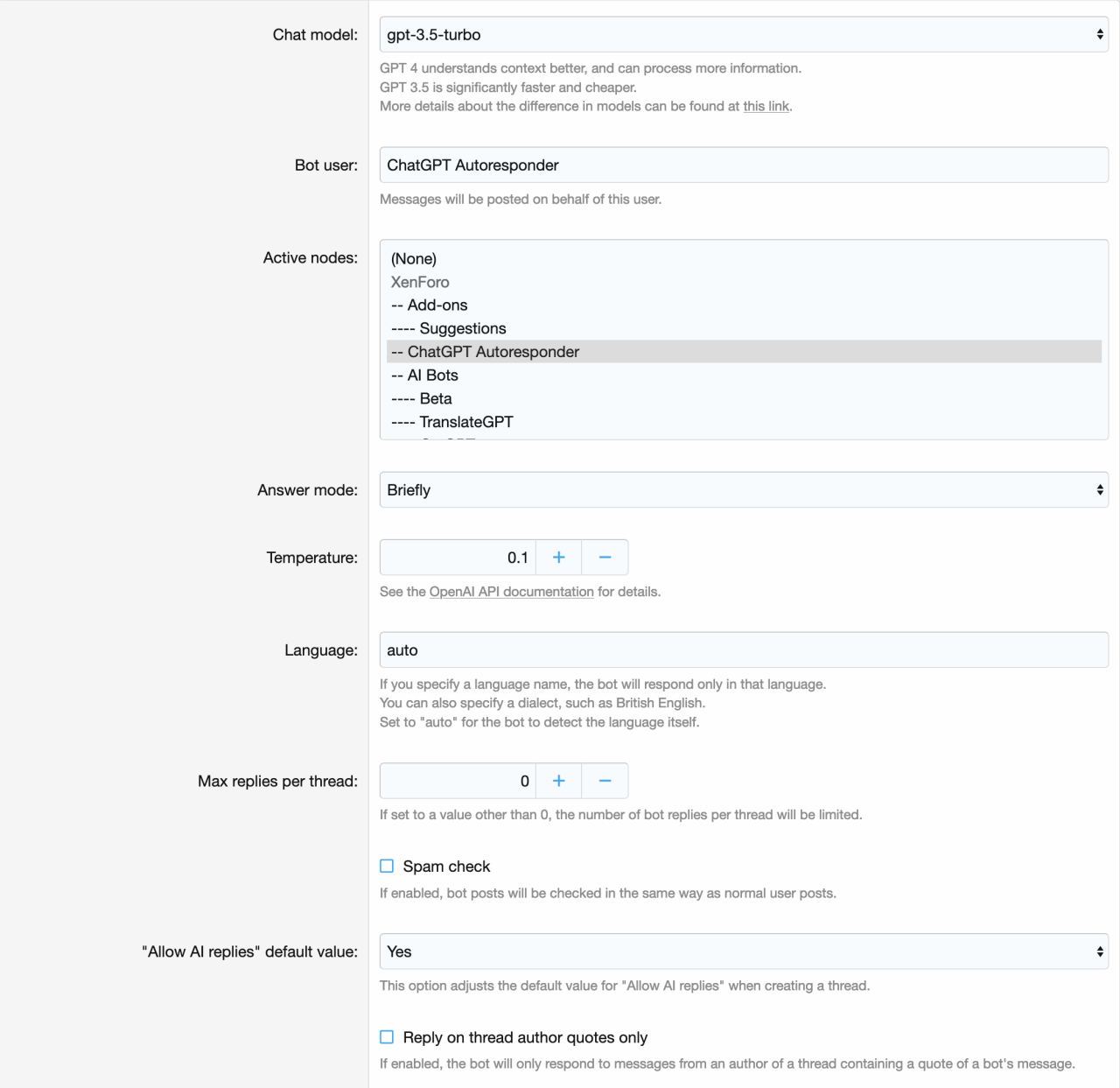
Task: Increase Max replies per thread value
Action: (558, 781)
